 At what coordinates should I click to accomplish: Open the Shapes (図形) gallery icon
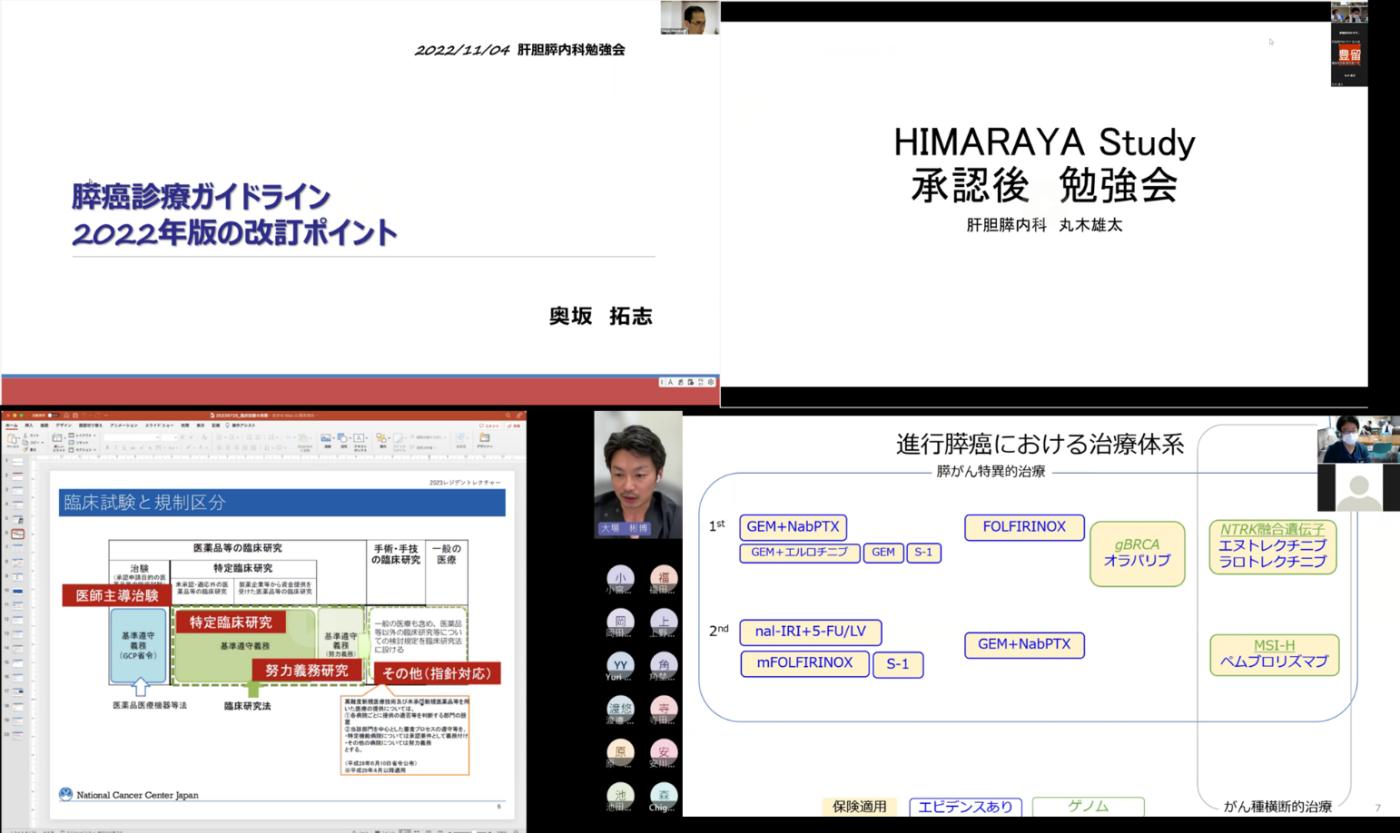tap(343, 438)
